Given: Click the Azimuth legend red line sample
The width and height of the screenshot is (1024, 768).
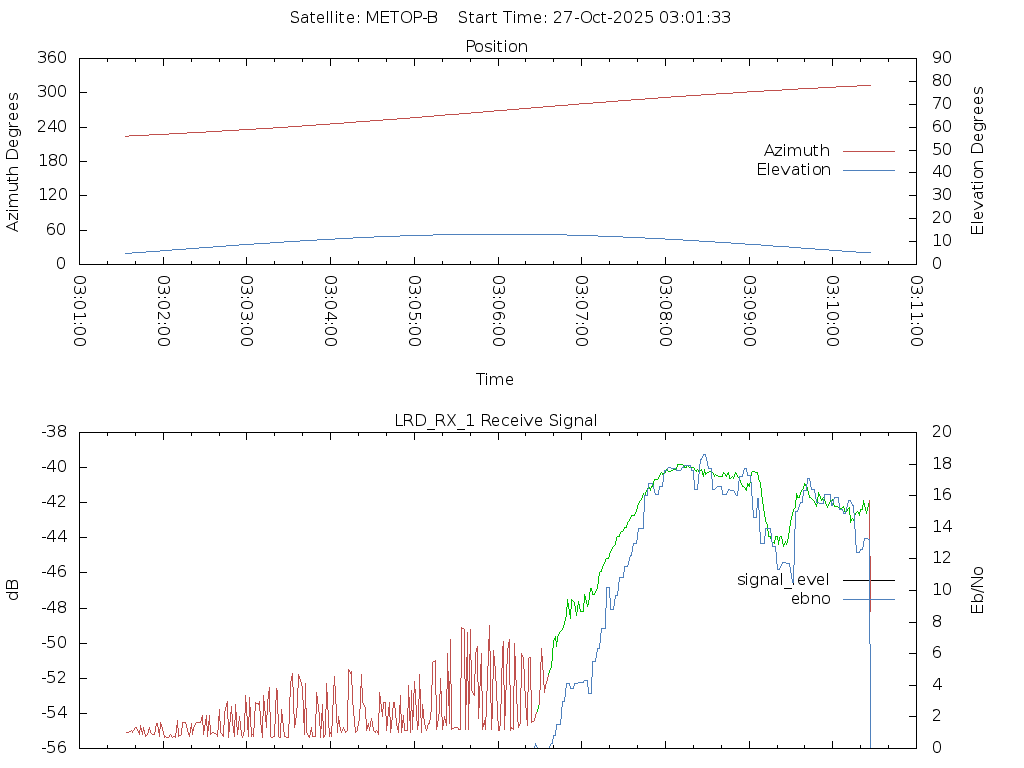Looking at the screenshot, I should click(x=868, y=151).
